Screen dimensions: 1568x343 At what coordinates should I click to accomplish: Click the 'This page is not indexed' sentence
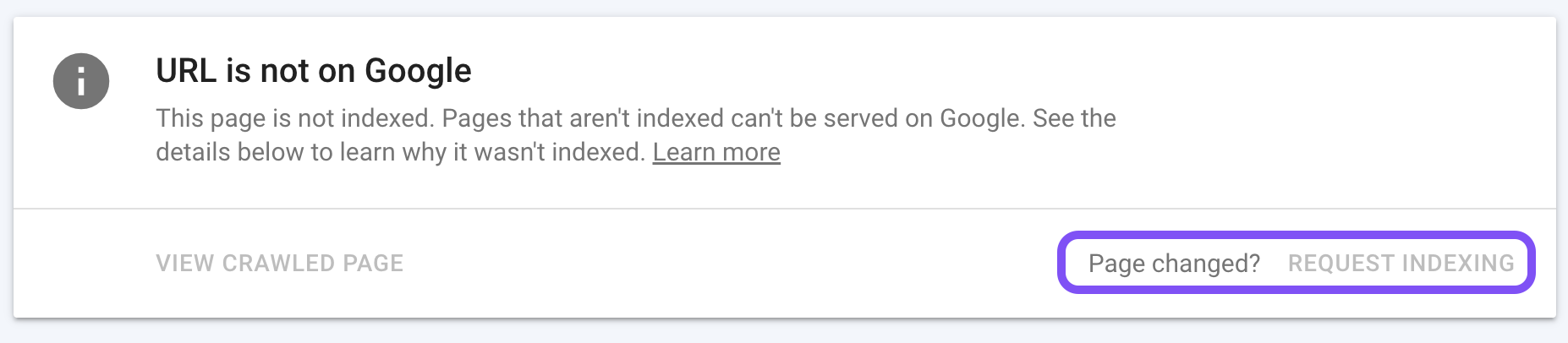coord(294,118)
